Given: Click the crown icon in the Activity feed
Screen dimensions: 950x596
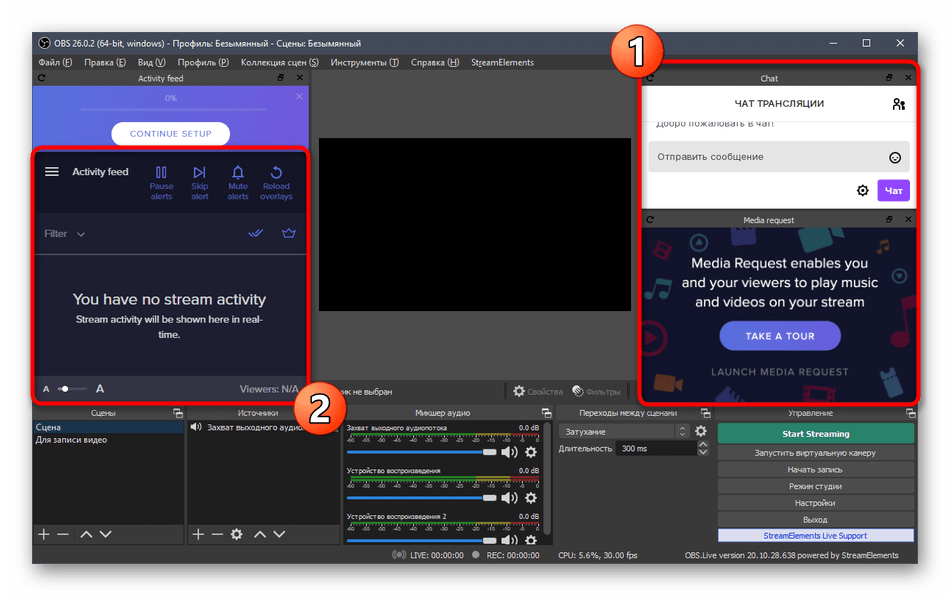Looking at the screenshot, I should click(x=289, y=234).
